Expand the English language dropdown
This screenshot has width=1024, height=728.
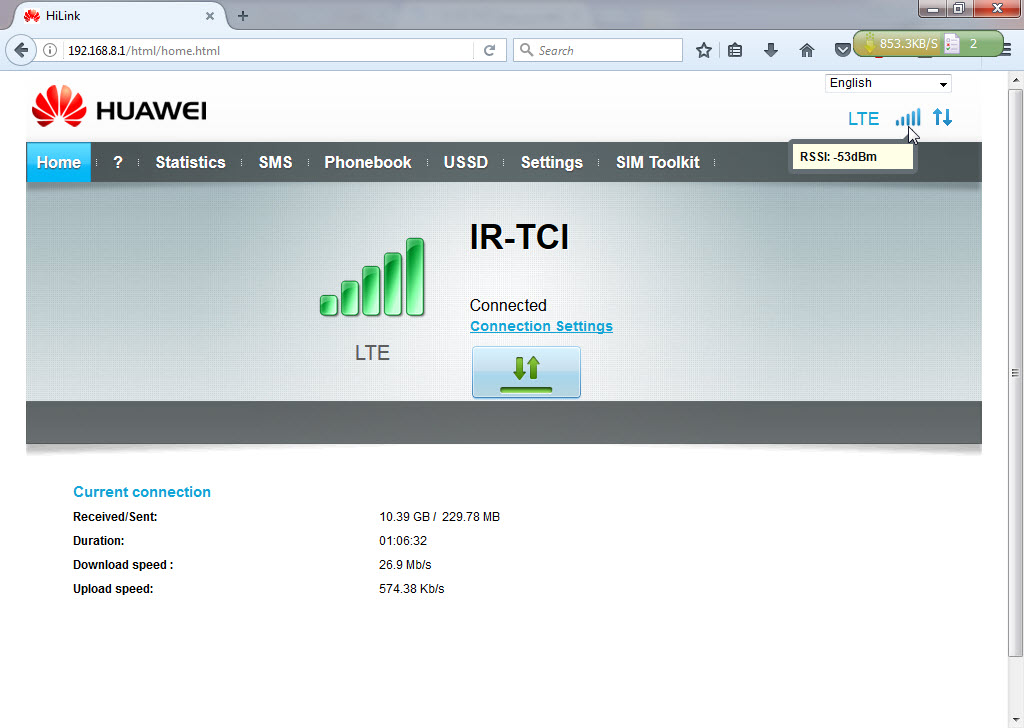tap(888, 83)
